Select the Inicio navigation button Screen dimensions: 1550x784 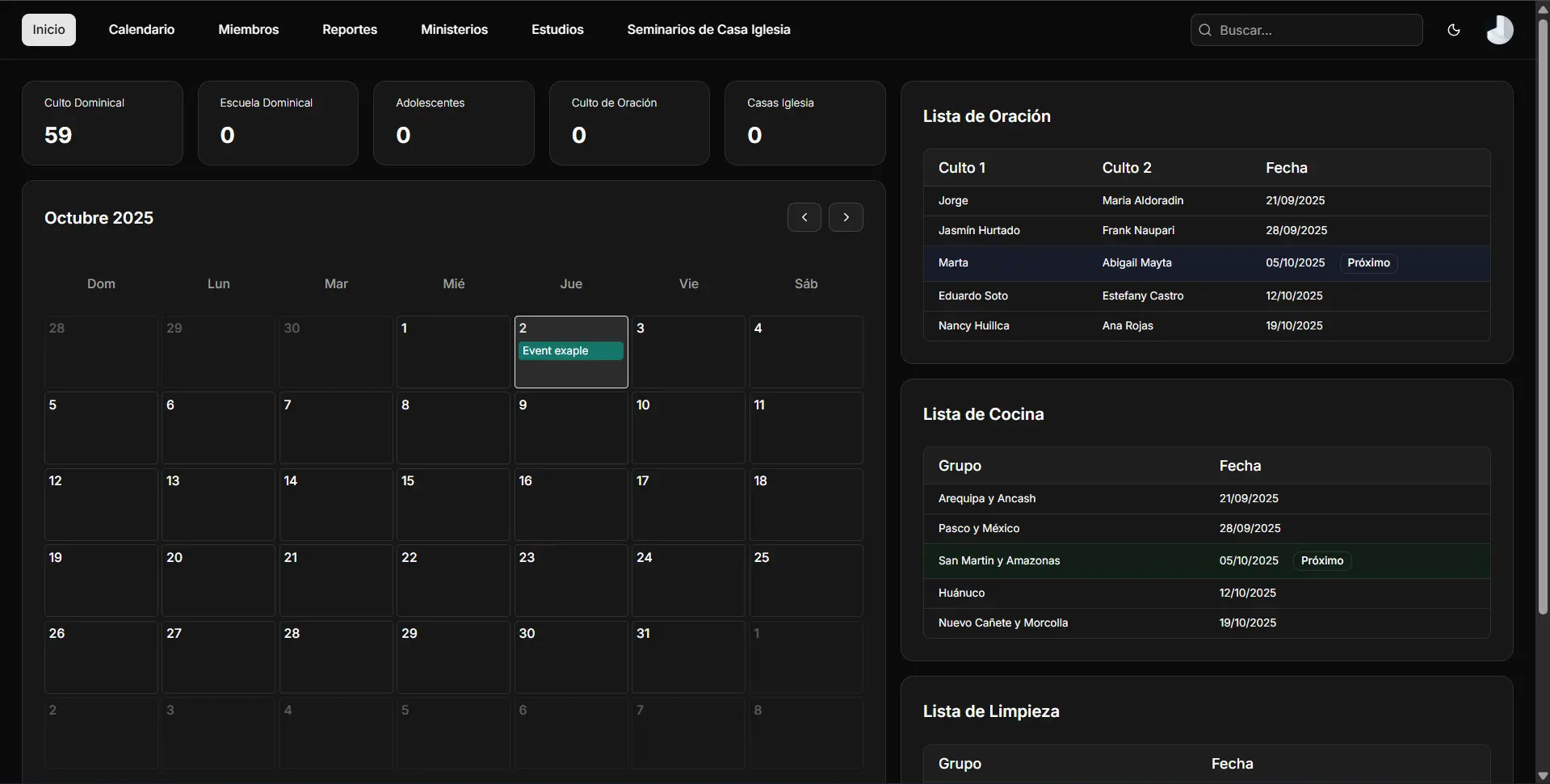(48, 30)
